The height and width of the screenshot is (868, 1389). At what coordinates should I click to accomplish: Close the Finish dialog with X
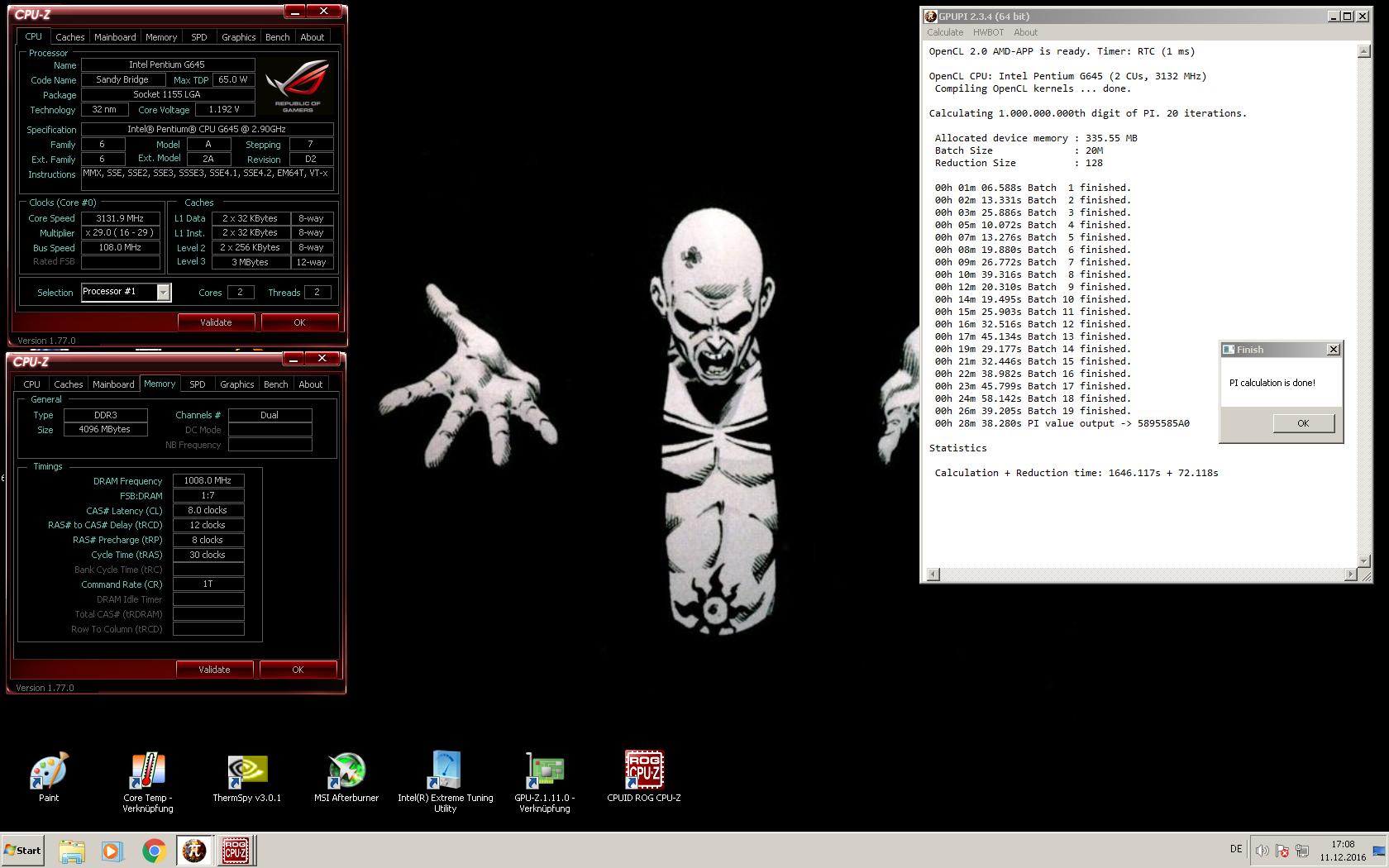click(x=1333, y=350)
